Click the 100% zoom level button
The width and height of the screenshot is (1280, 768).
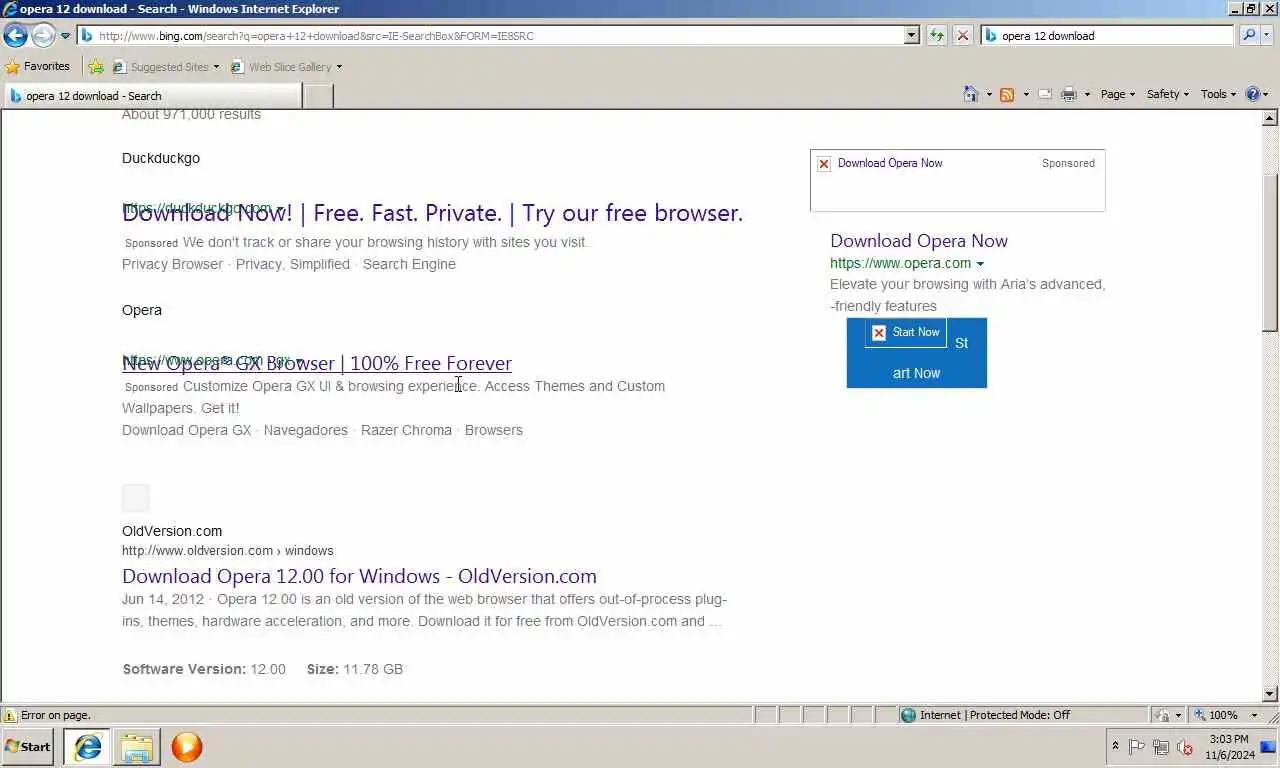[x=1216, y=715]
